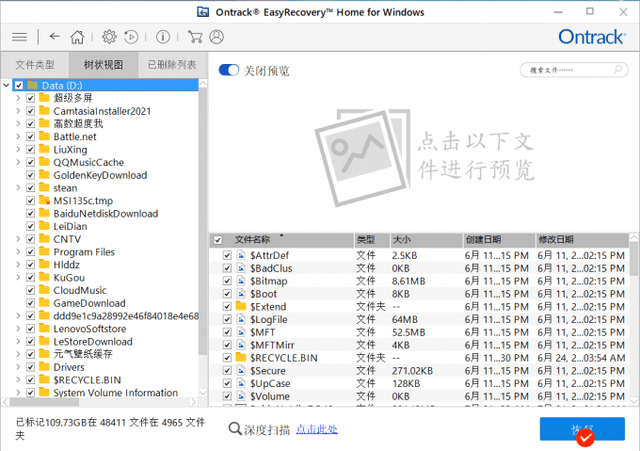
Task: Return to the home screen icon
Action: (x=77, y=37)
